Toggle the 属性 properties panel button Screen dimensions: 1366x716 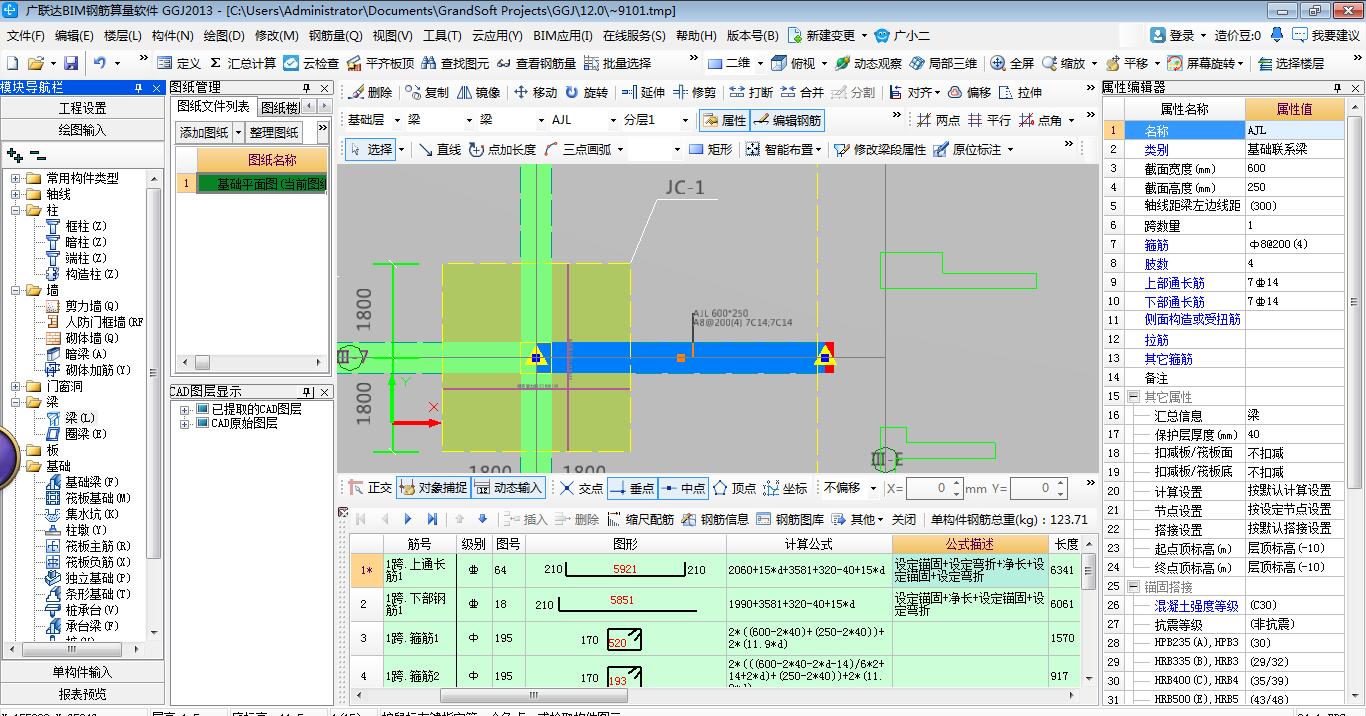click(x=724, y=120)
